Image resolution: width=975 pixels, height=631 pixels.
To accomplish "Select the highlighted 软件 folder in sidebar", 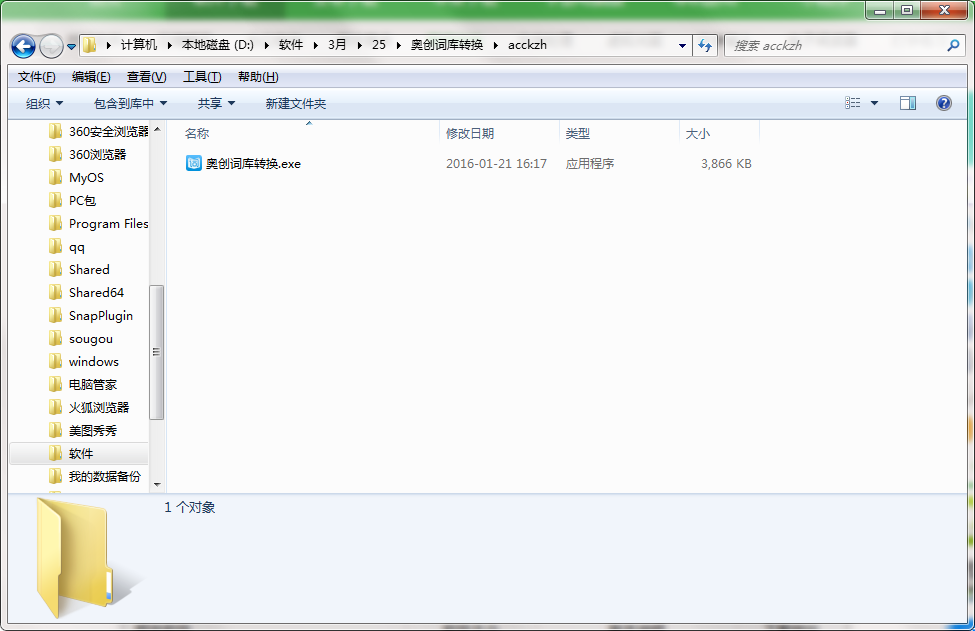I will (x=79, y=453).
